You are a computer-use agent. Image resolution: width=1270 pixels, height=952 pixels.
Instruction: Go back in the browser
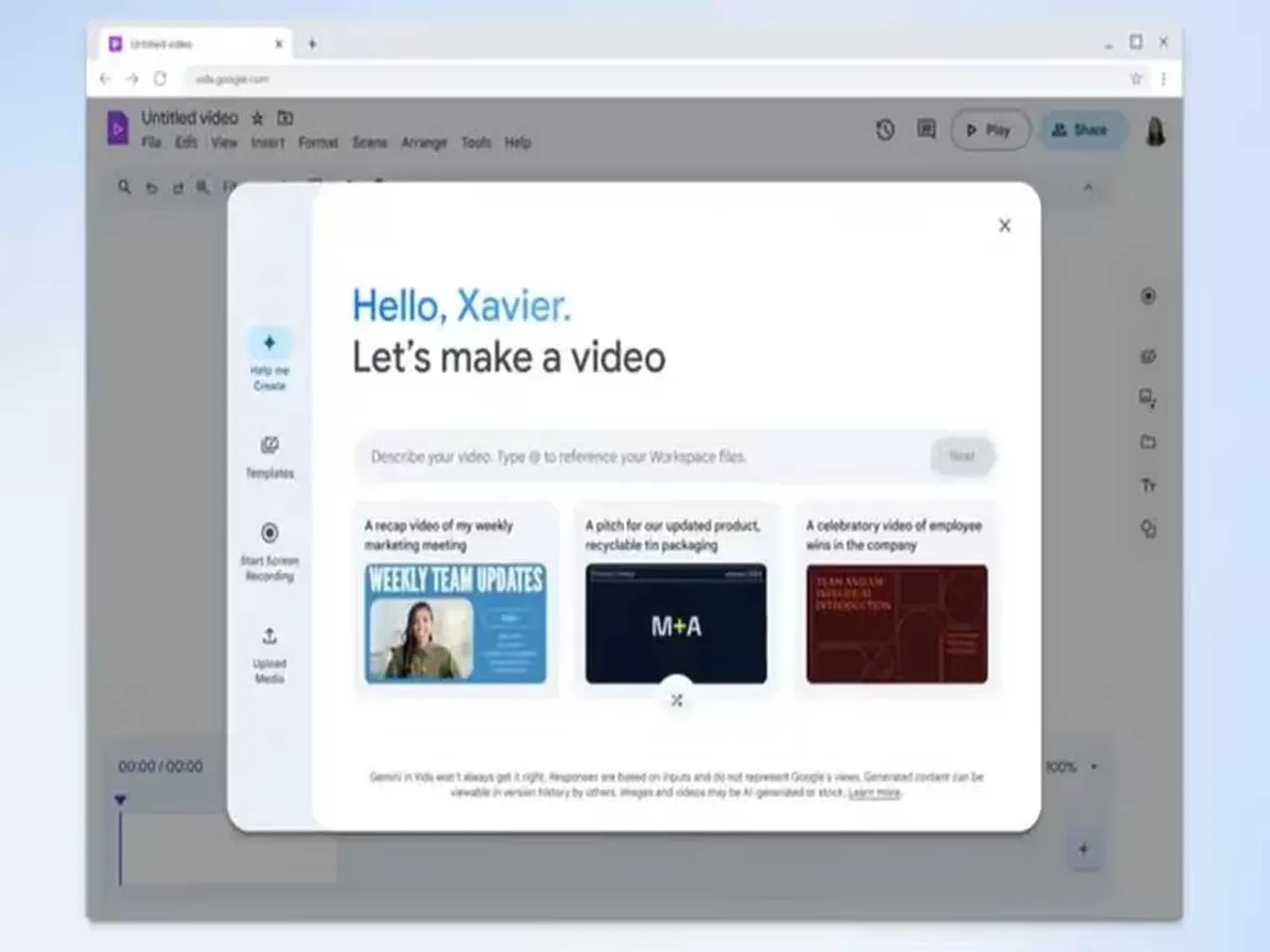(x=105, y=78)
